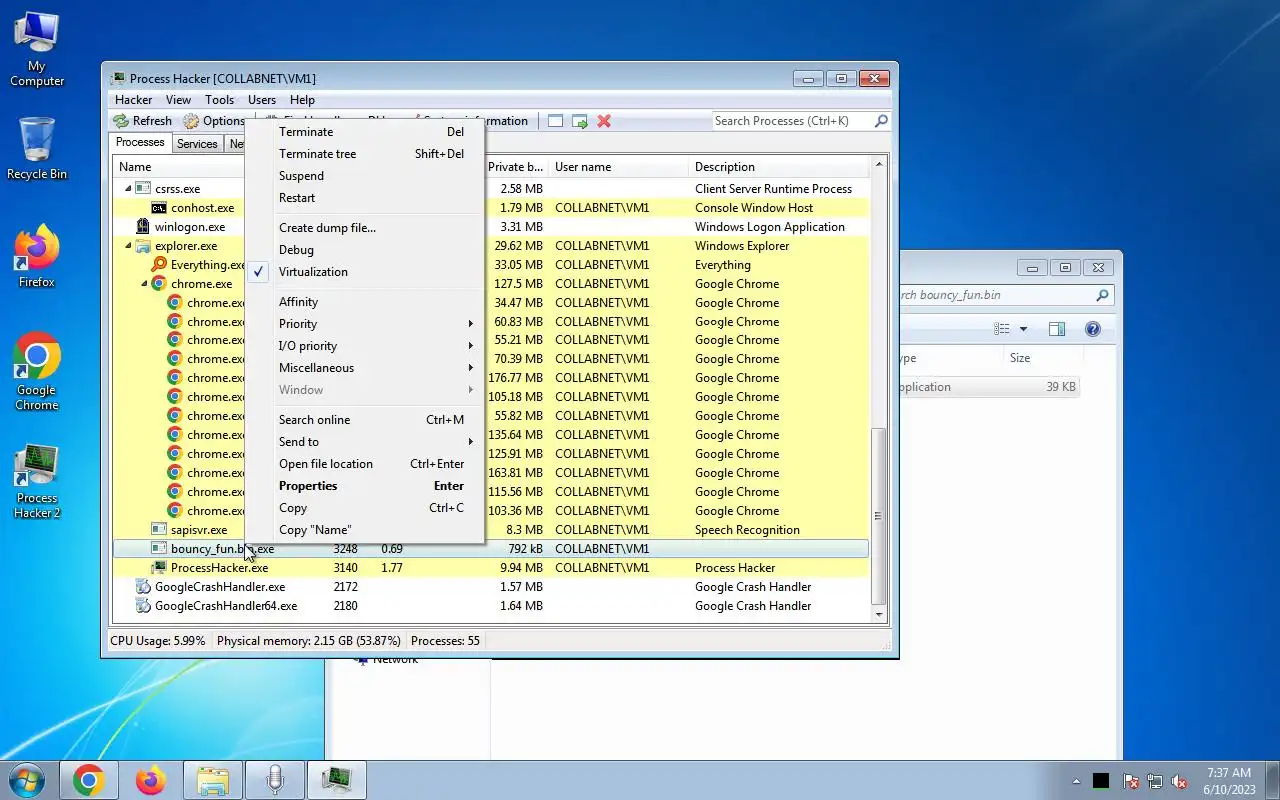1280x800 pixels.
Task: Collapse the explorer.exe tree node
Action: click(127, 246)
